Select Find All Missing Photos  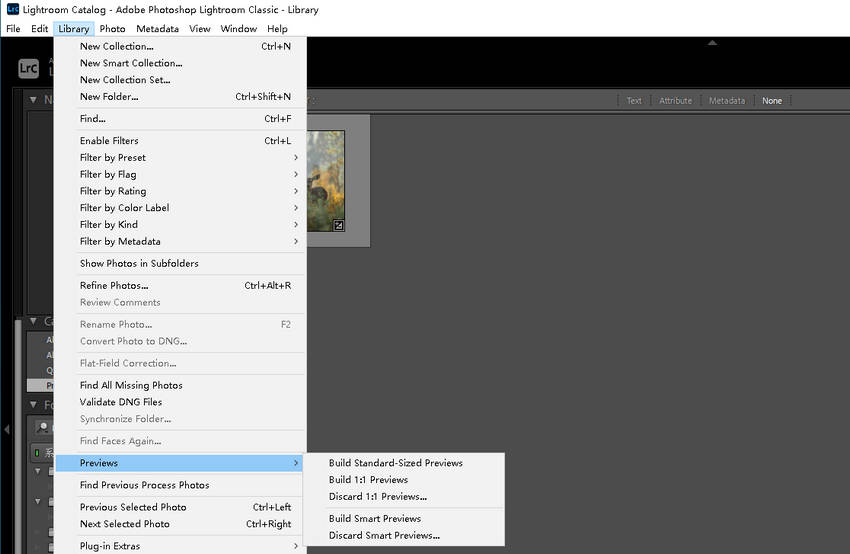point(181,385)
